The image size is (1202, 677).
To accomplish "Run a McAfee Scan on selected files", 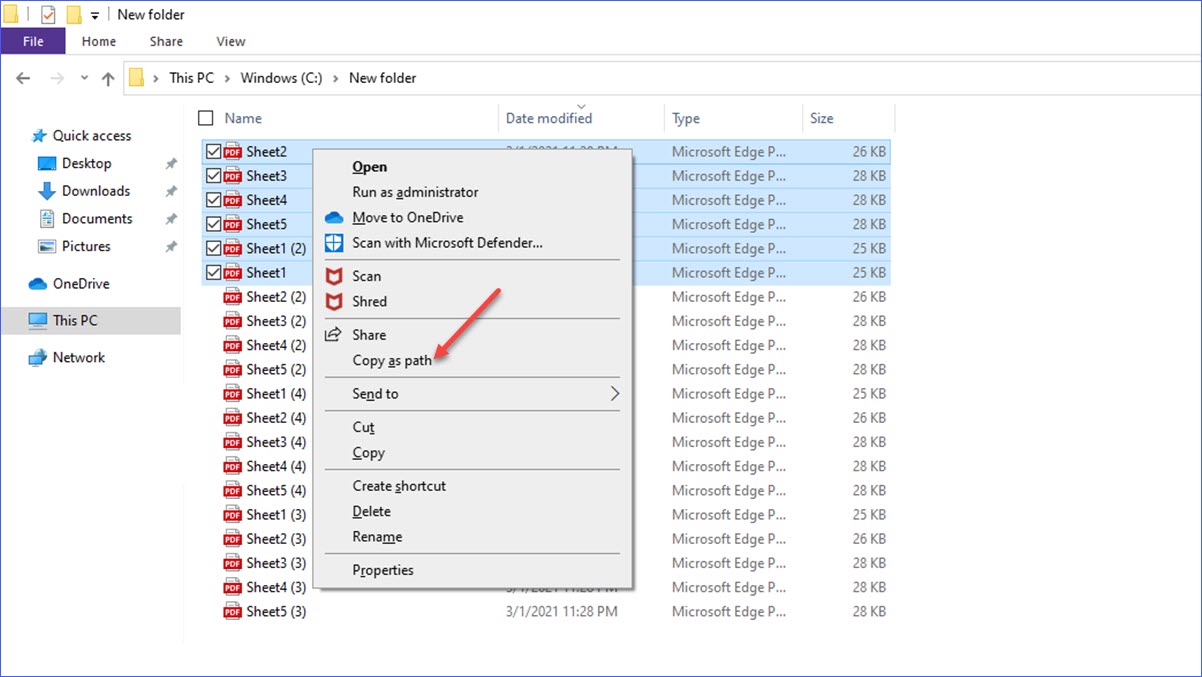I will point(366,276).
